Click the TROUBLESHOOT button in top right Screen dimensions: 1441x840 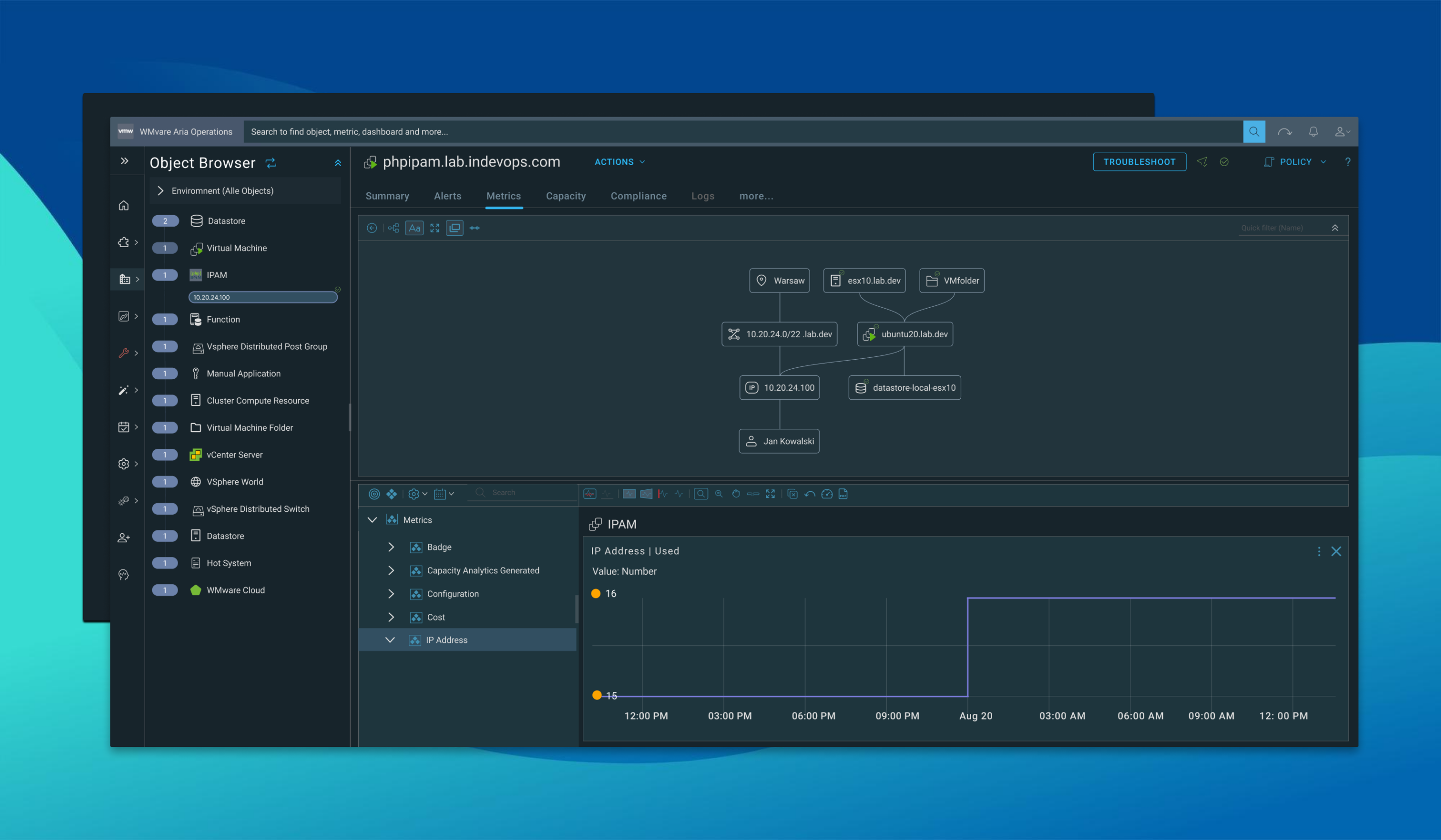tap(1139, 161)
